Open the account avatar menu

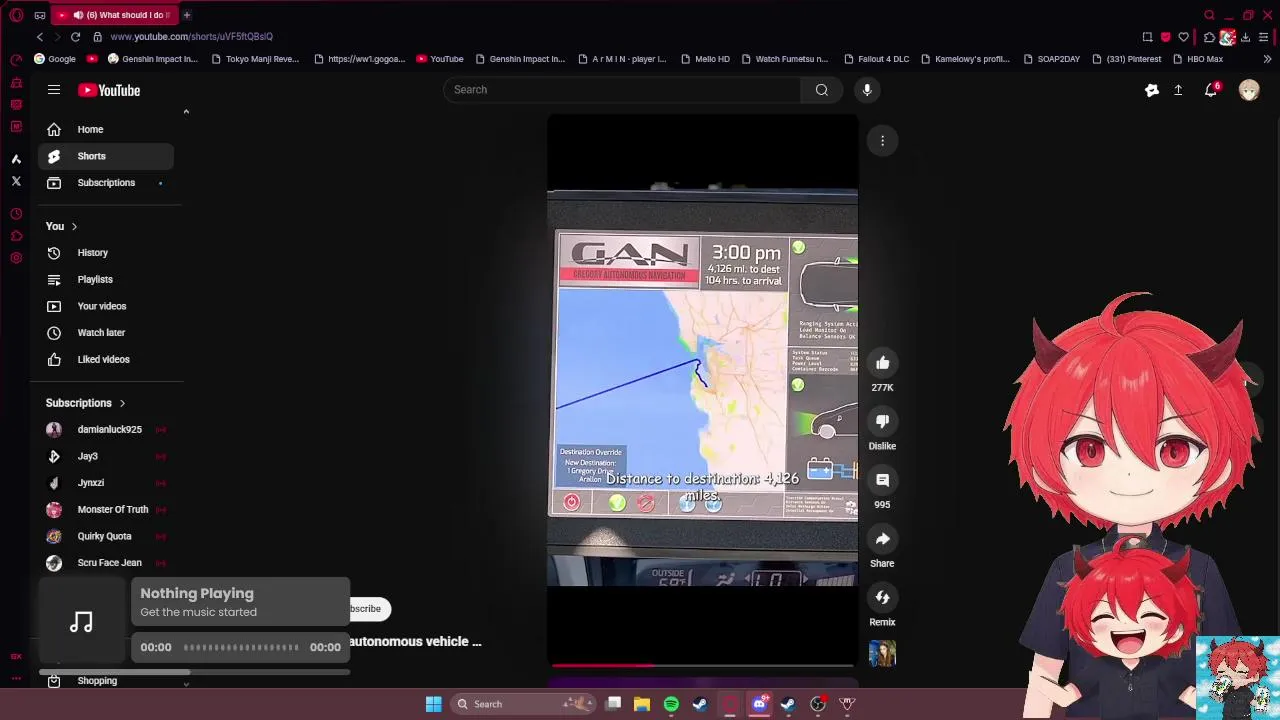1249,90
